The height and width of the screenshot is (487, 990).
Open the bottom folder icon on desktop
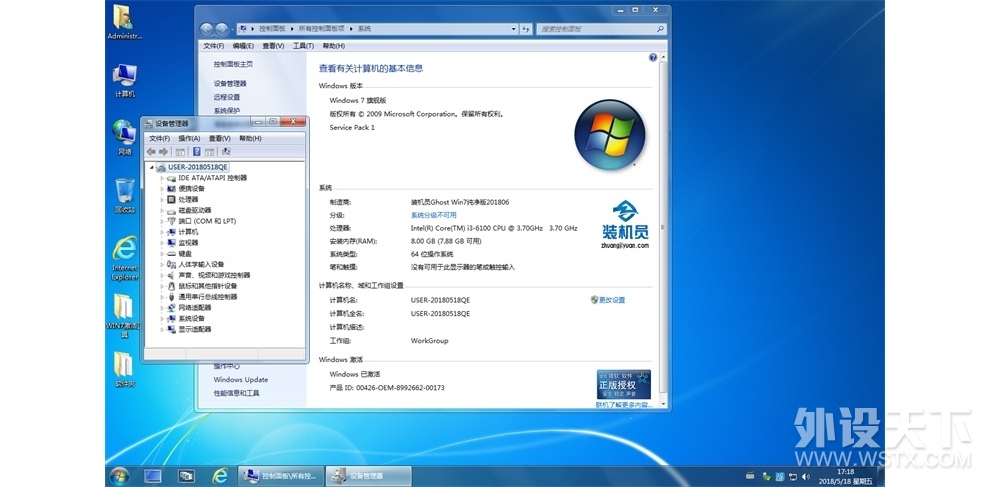tap(124, 369)
